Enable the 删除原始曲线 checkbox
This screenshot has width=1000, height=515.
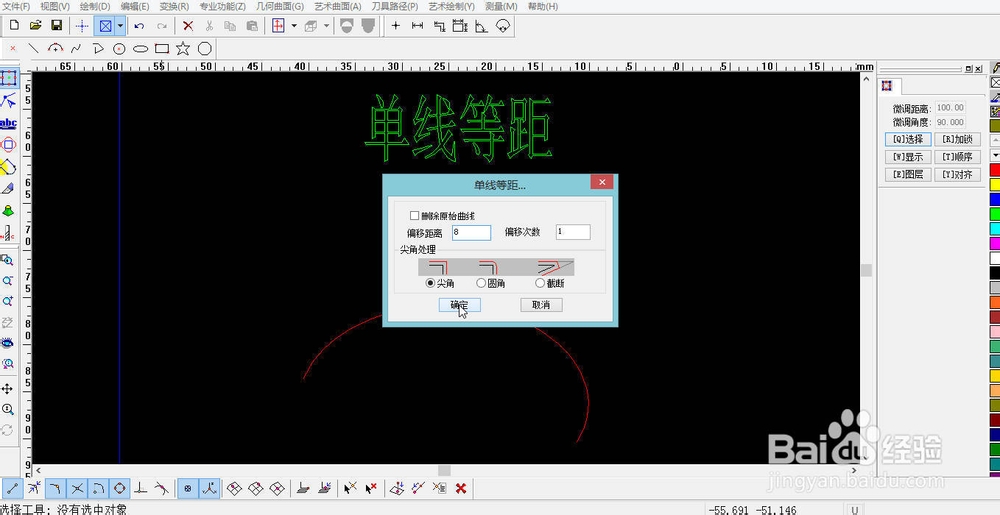coord(415,216)
